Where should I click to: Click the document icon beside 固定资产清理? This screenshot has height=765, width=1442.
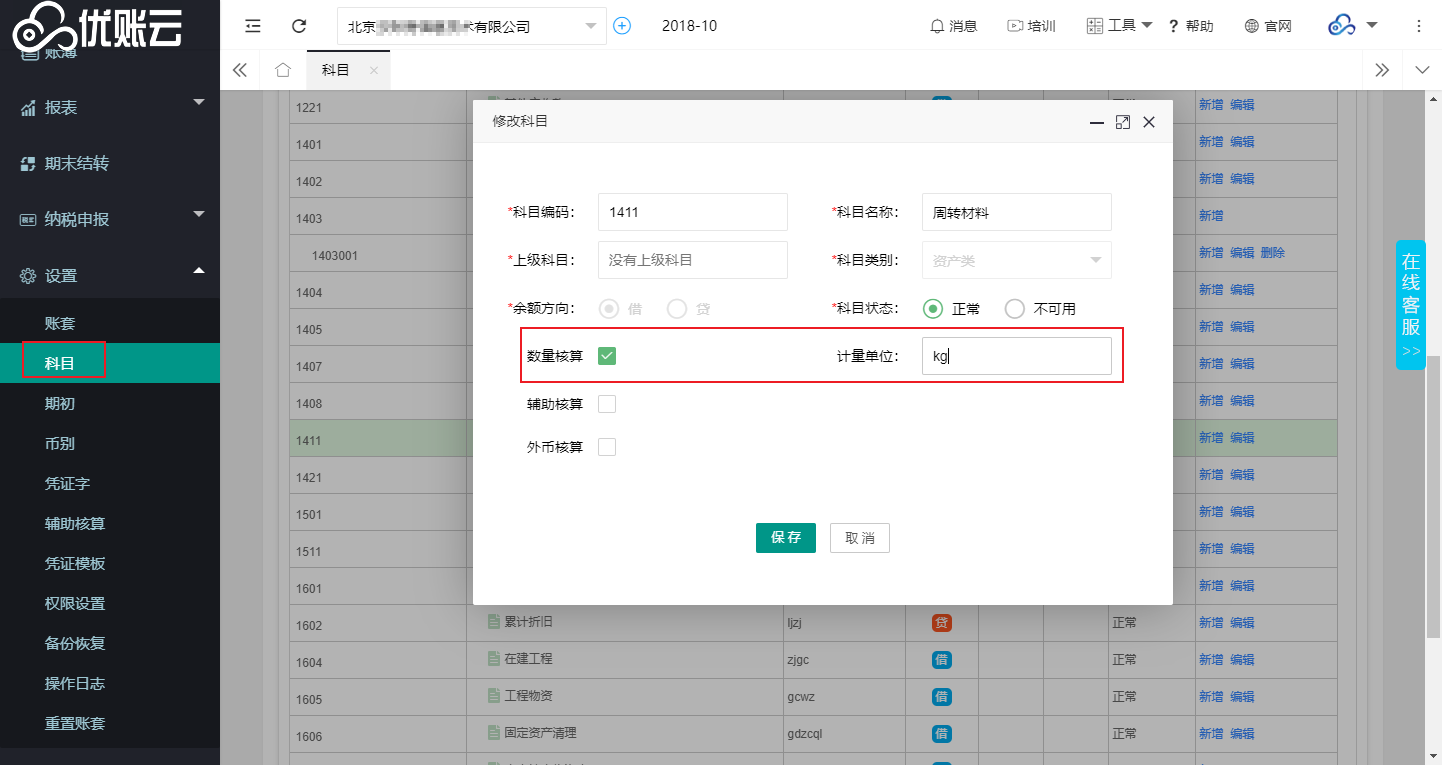tap(493, 732)
